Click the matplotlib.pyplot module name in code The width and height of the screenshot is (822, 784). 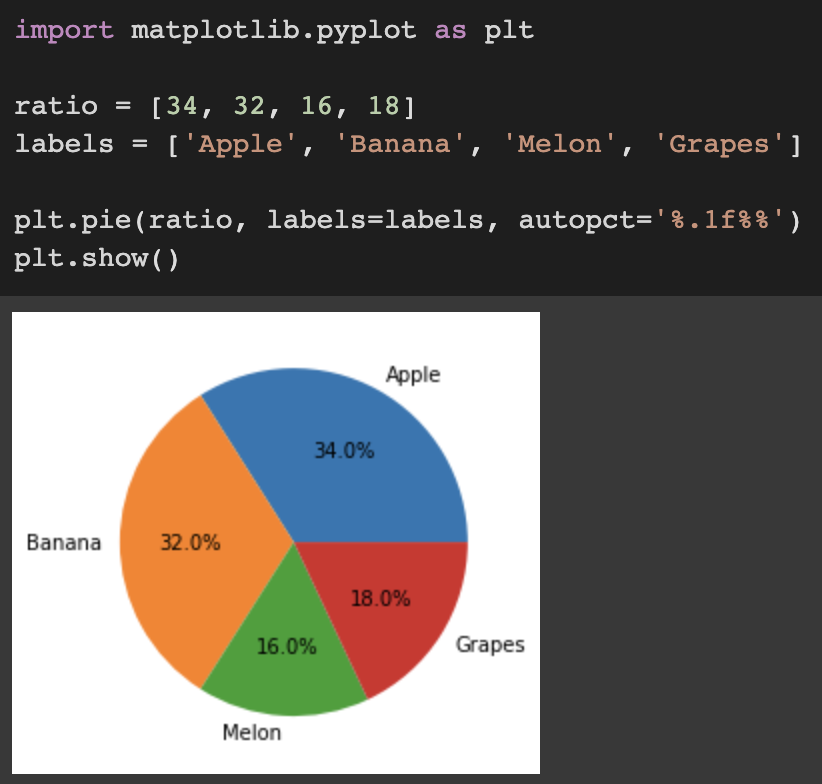pyautogui.click(x=274, y=30)
